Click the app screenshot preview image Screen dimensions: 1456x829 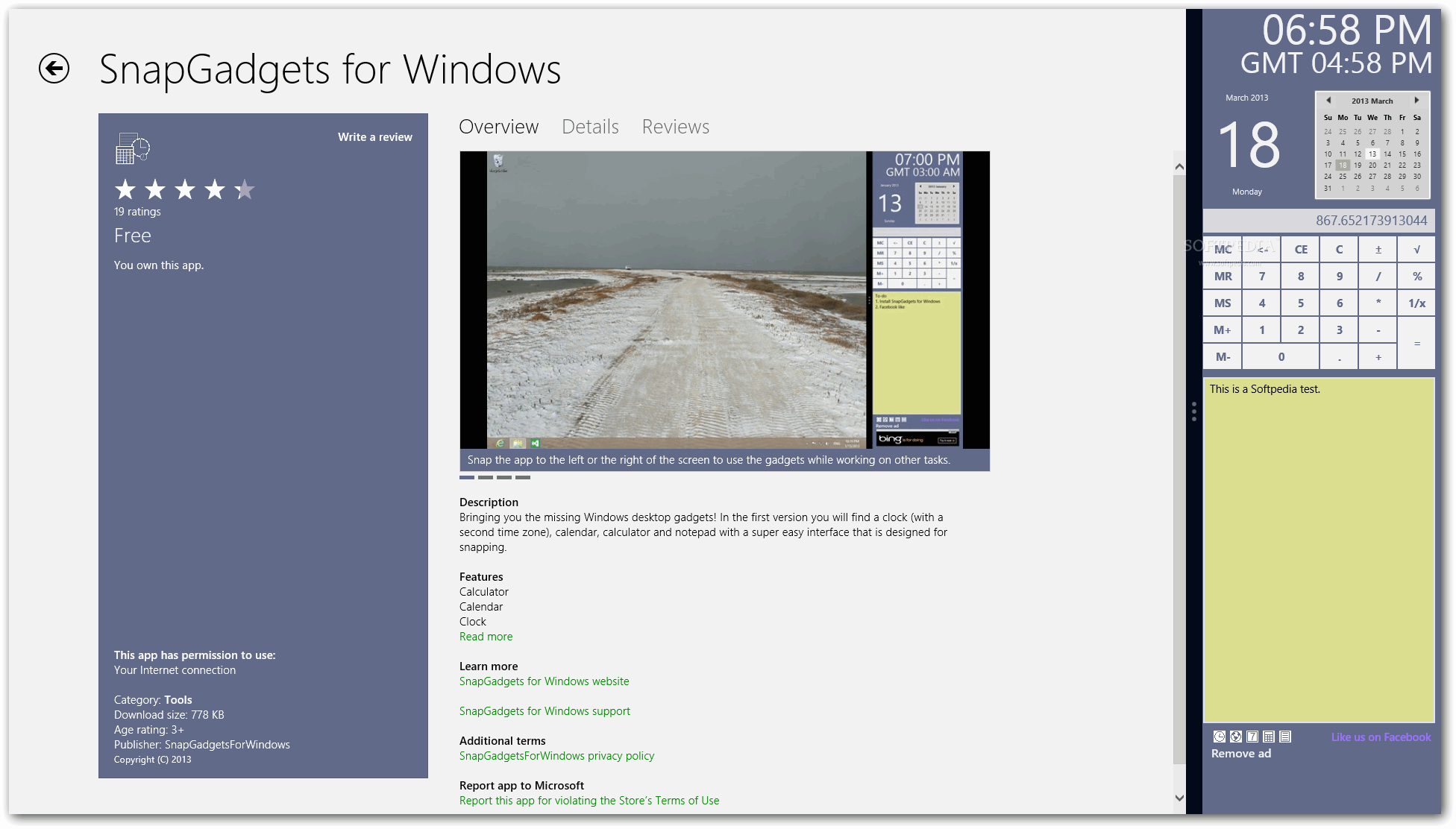(724, 300)
